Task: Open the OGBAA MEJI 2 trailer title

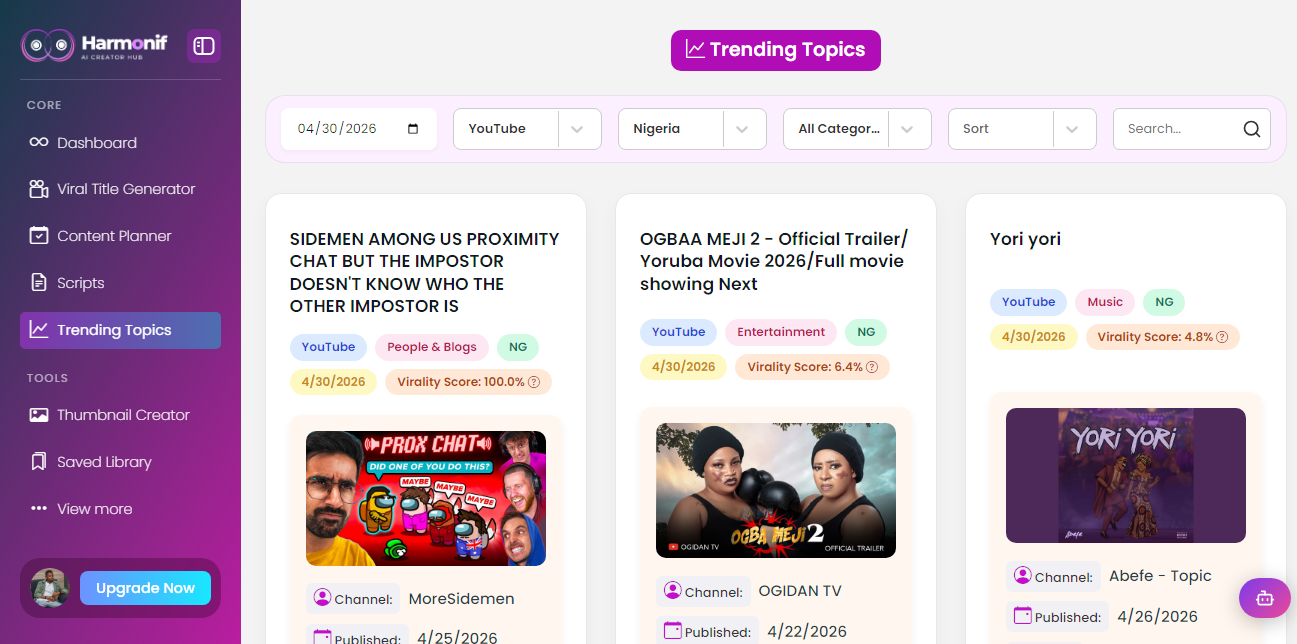Action: pos(772,261)
